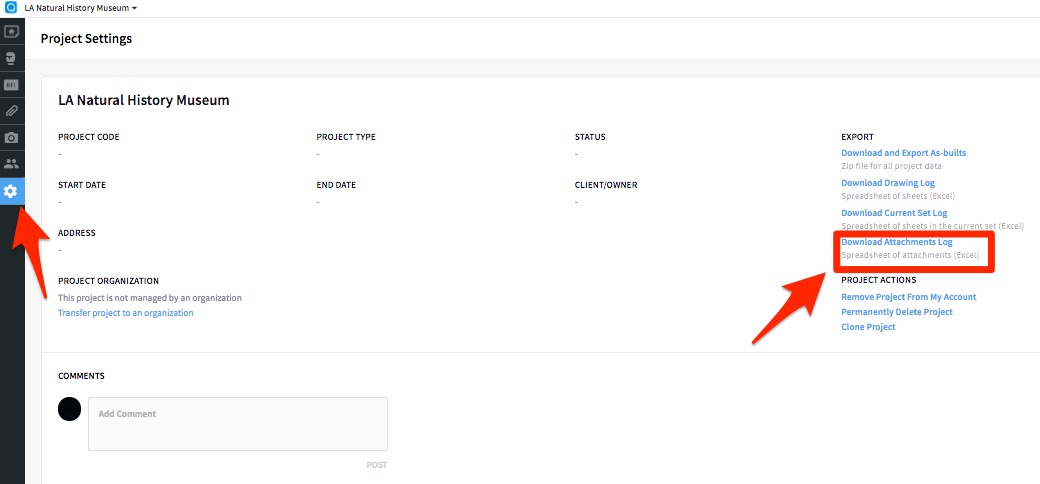Screen dimensions: 1040x484
Task: Click Transfer project to an organization link
Action: 126,313
